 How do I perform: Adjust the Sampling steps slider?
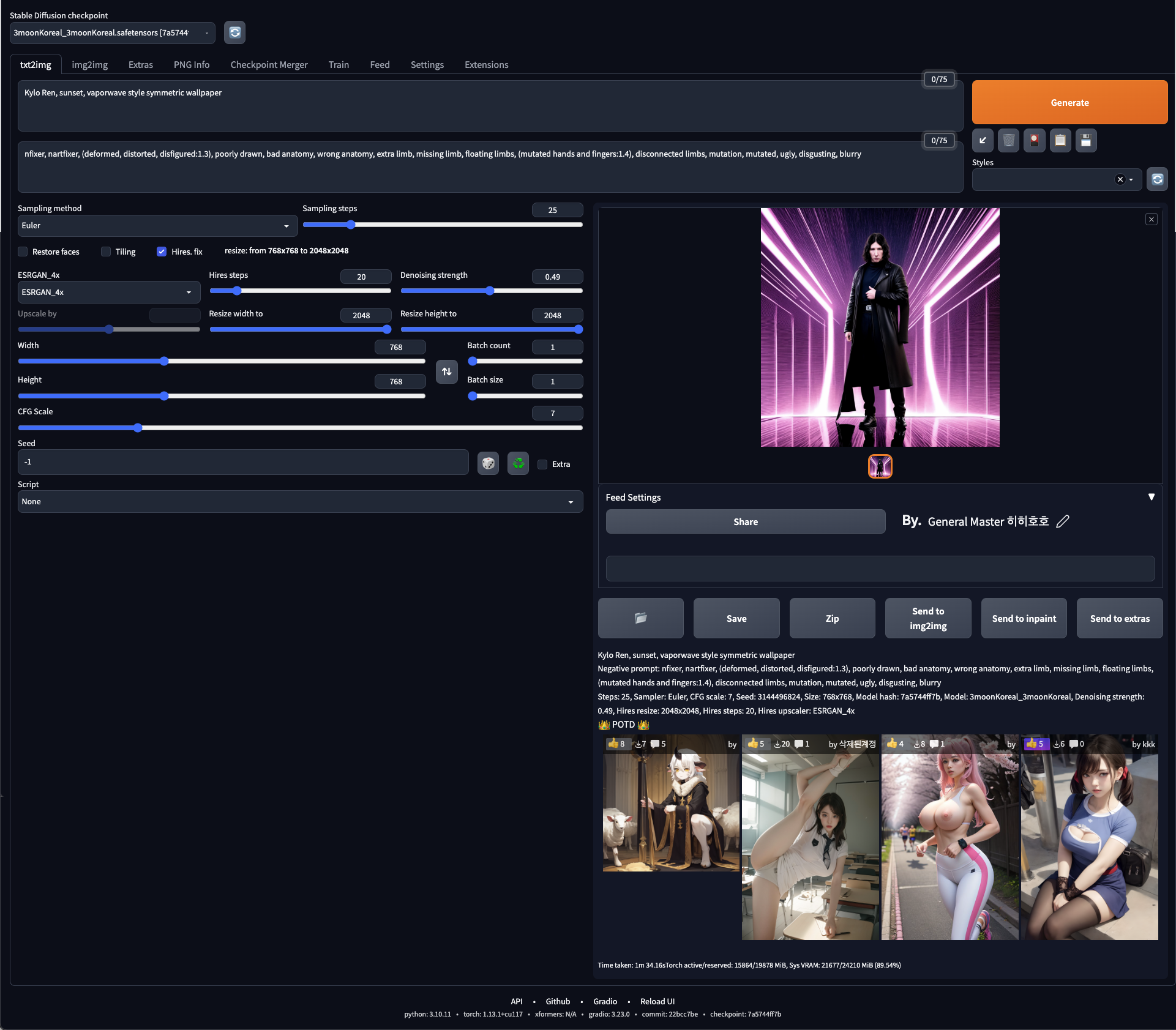(x=442, y=225)
